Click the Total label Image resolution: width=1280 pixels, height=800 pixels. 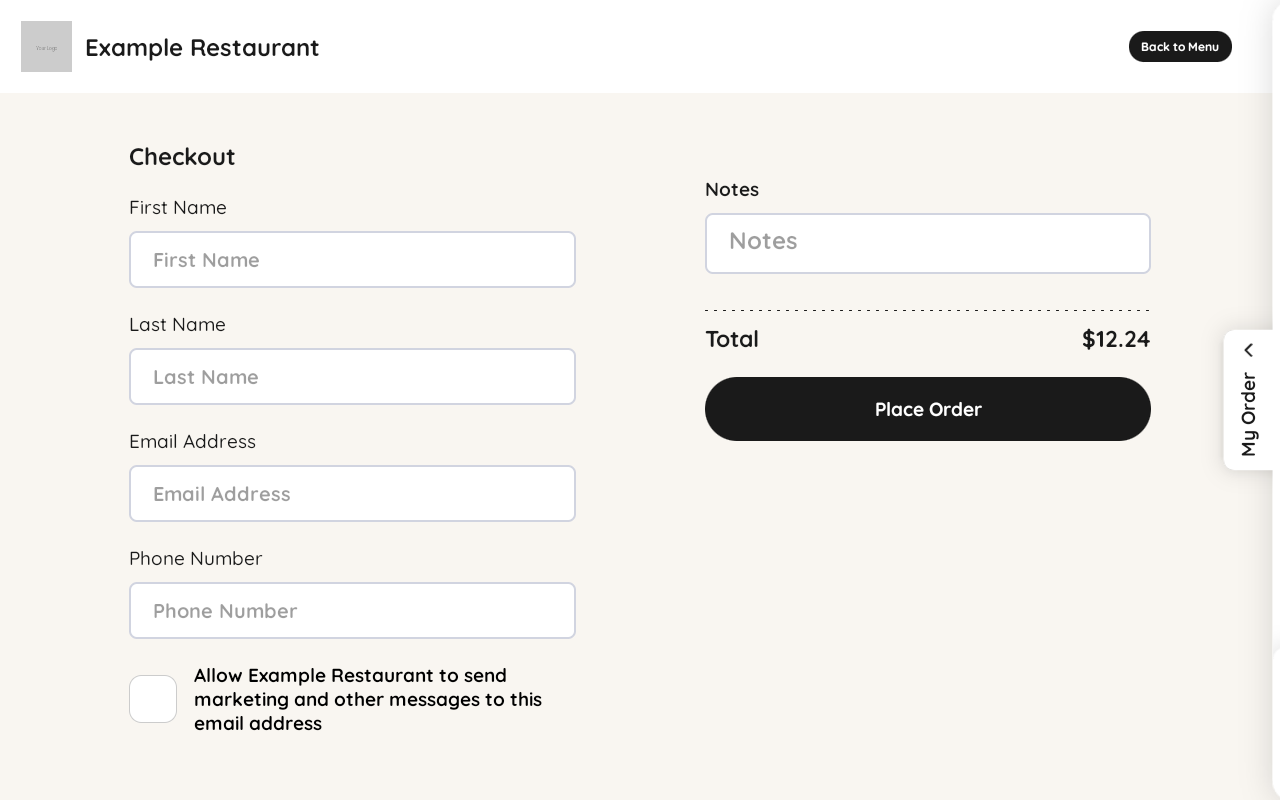pos(732,339)
